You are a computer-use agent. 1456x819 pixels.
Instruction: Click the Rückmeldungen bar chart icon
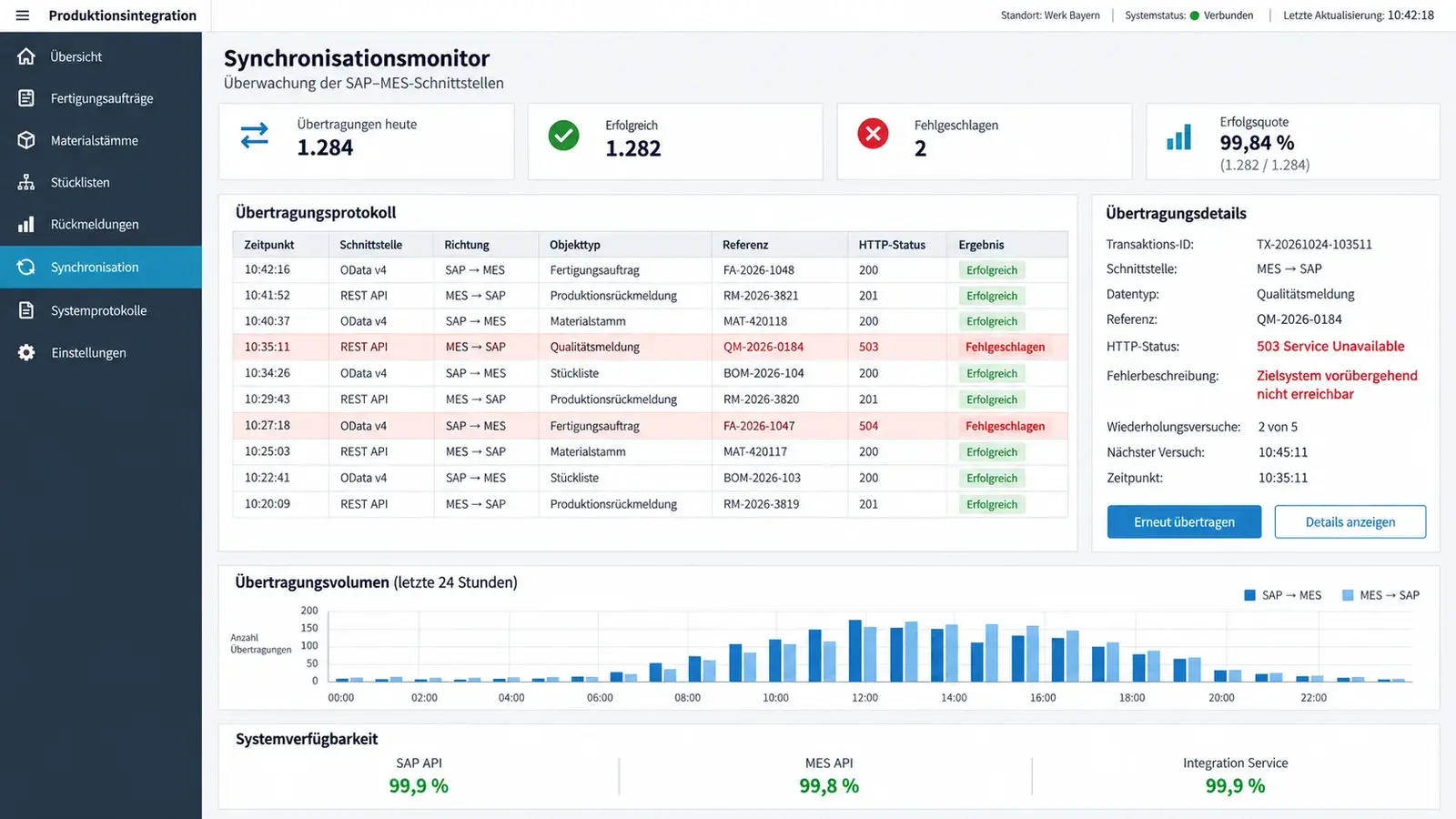point(26,224)
